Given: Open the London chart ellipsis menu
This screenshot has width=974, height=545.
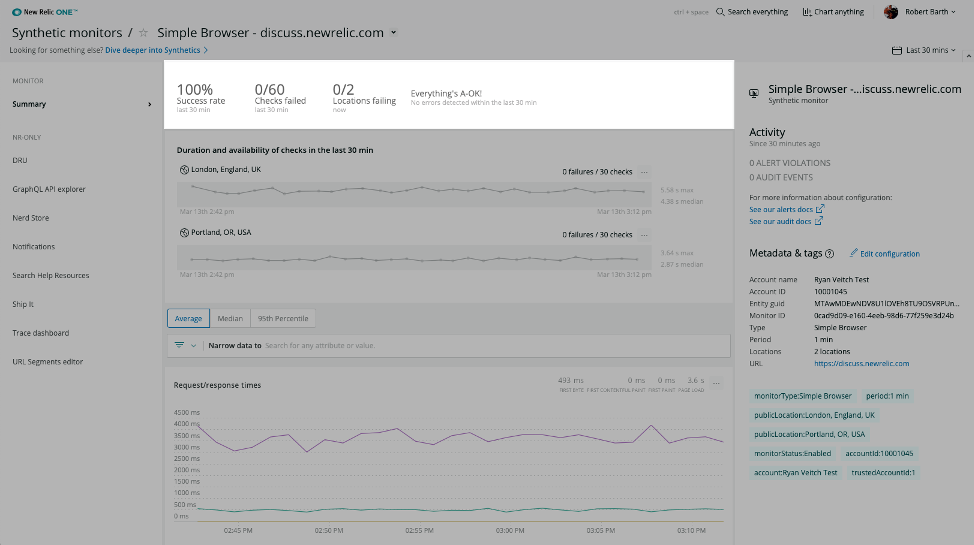Looking at the screenshot, I should coord(644,172).
